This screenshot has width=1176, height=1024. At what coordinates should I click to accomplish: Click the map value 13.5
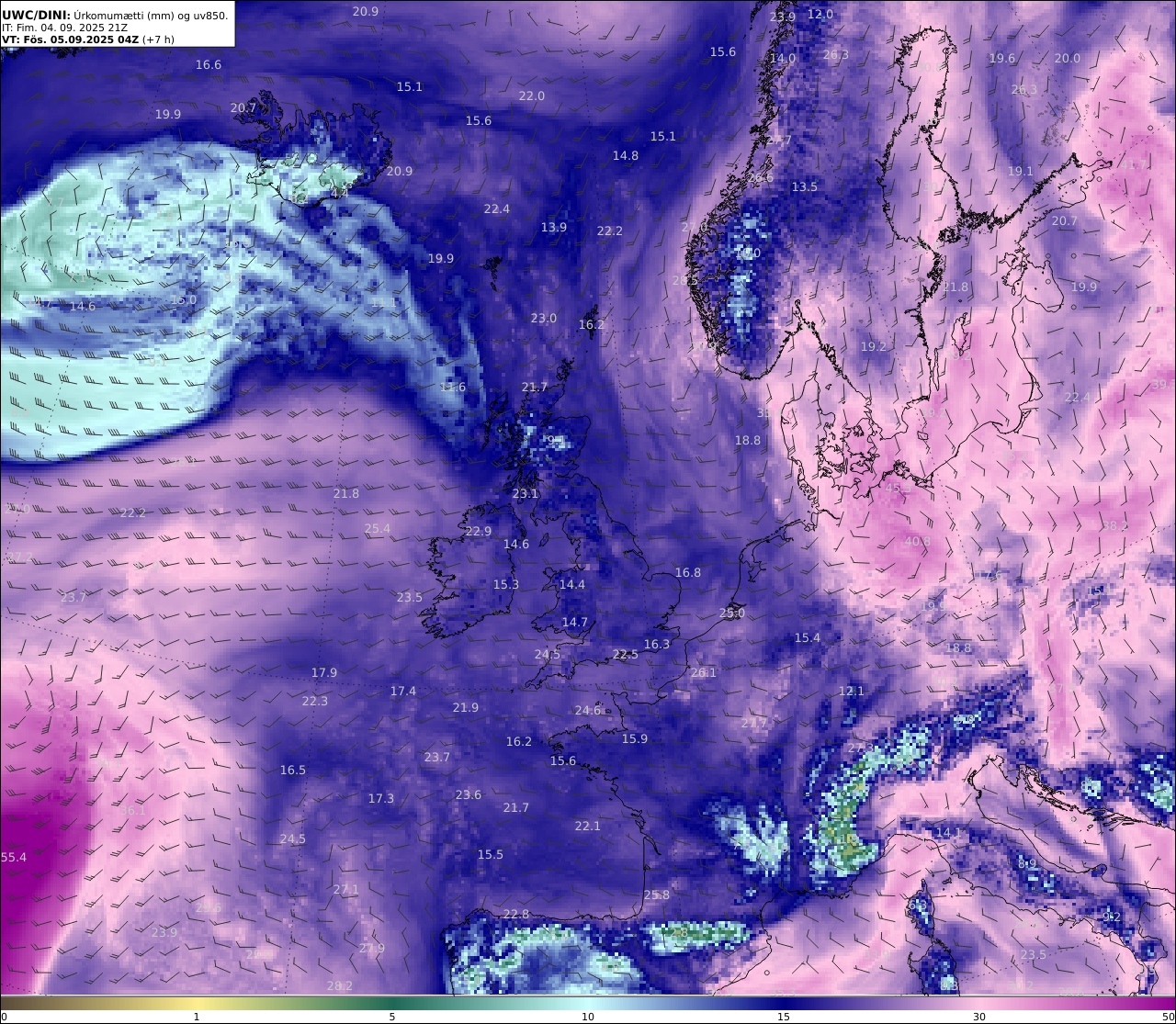[x=805, y=187]
